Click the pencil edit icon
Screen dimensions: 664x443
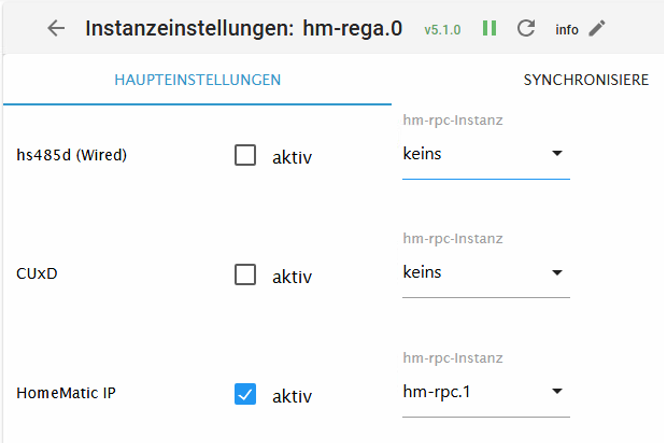tap(597, 28)
